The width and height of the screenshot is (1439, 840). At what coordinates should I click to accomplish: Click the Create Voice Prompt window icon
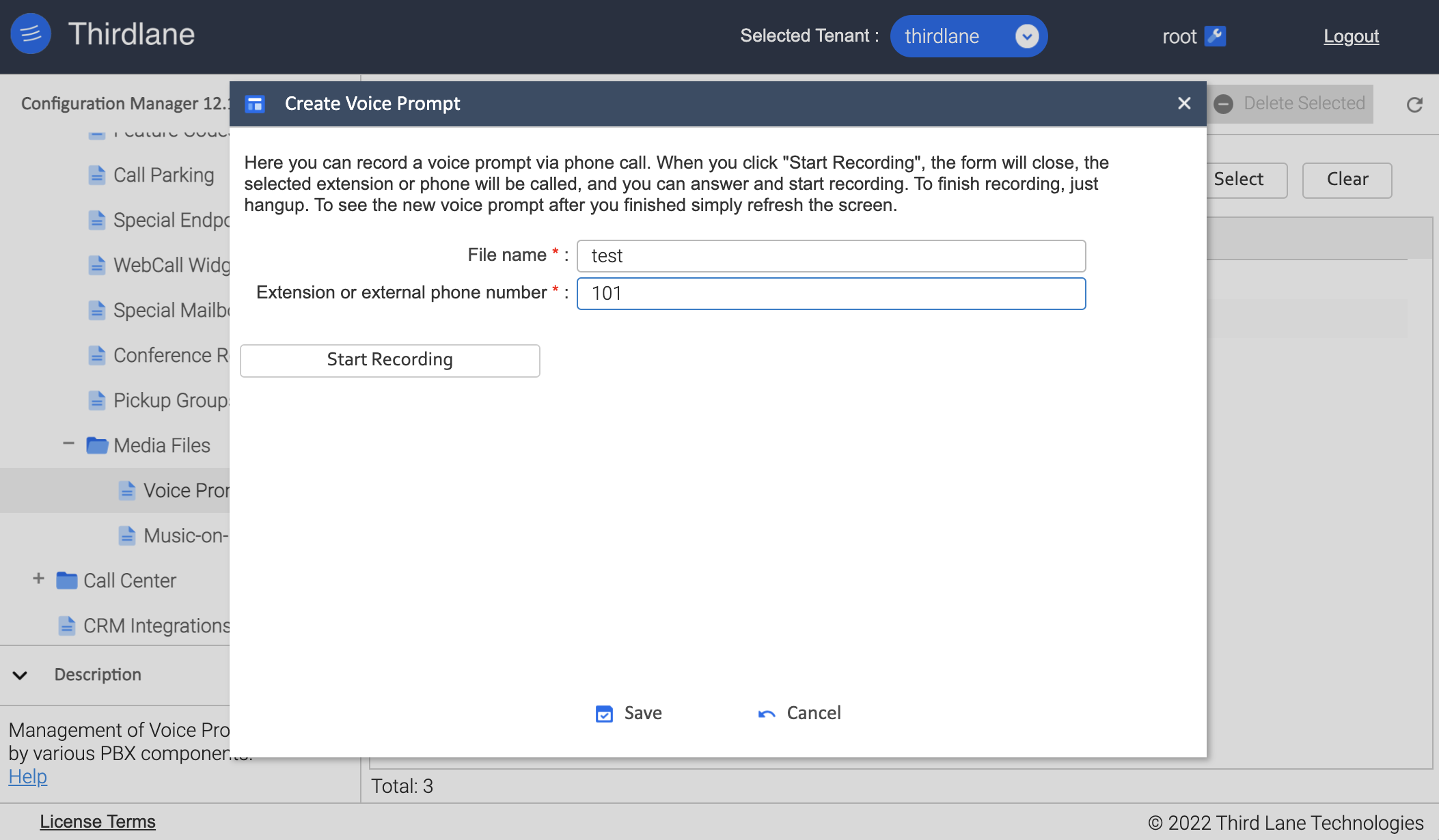click(x=255, y=104)
